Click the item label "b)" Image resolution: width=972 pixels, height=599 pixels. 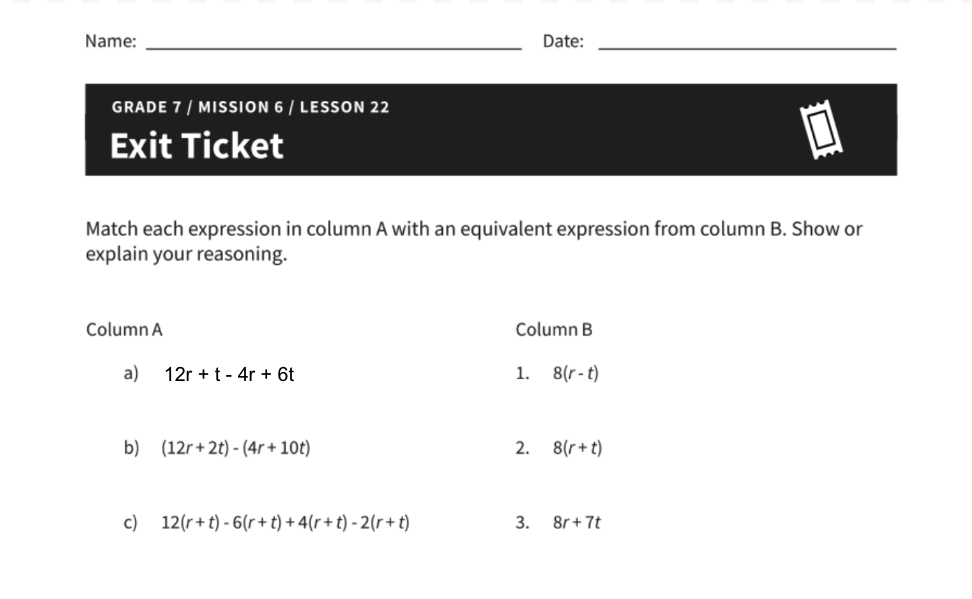coord(131,448)
